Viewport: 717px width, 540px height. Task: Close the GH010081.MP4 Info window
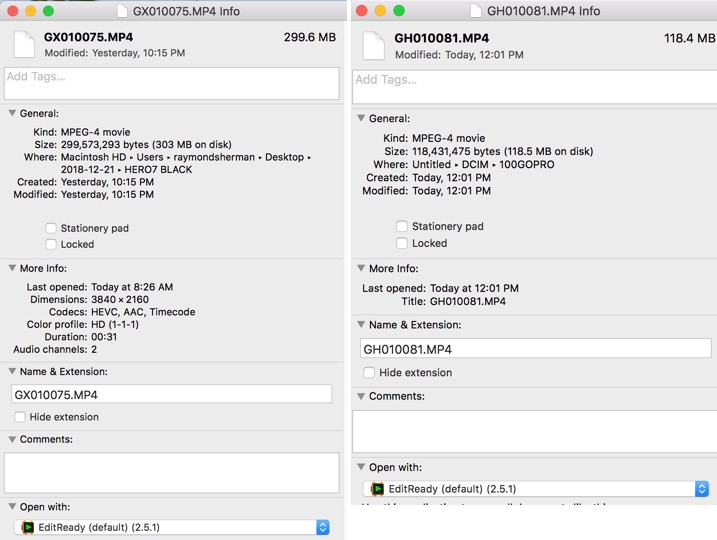pyautogui.click(x=362, y=11)
